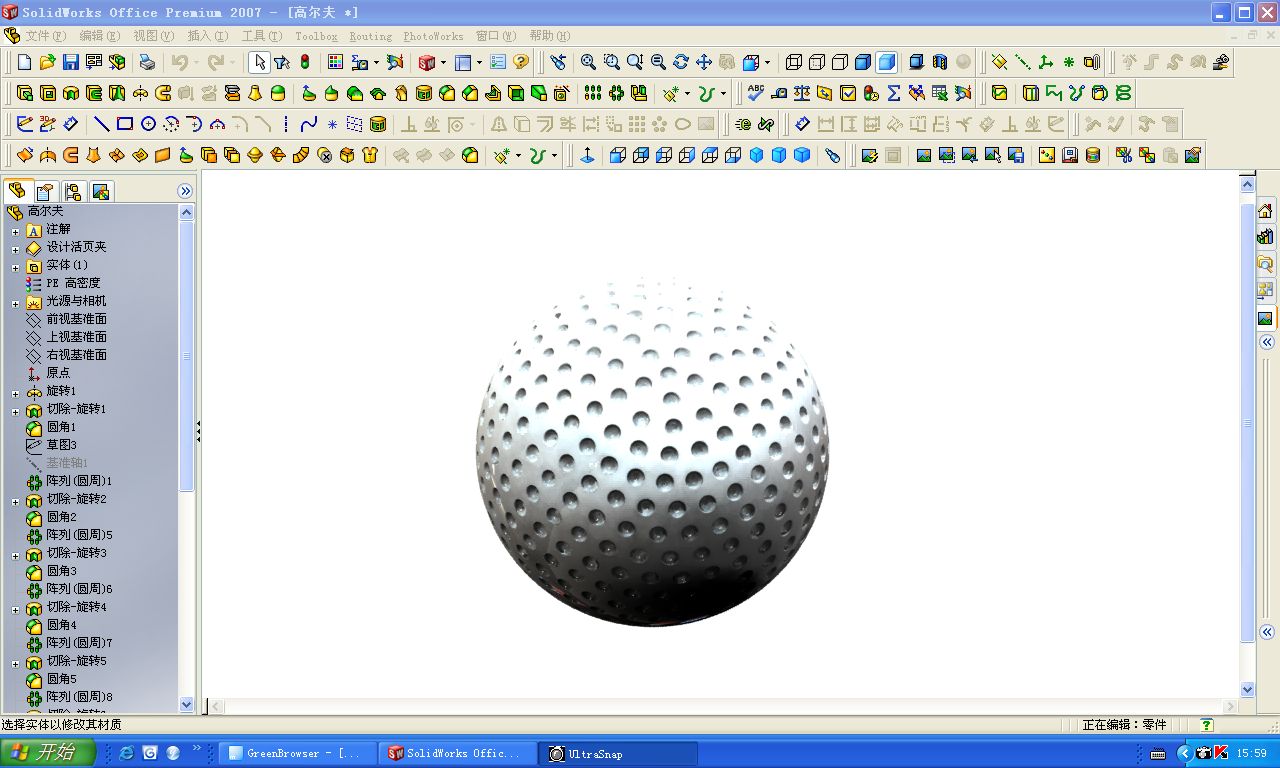Expand the 实体(1) tree node
1280x768 pixels.
(x=15, y=267)
